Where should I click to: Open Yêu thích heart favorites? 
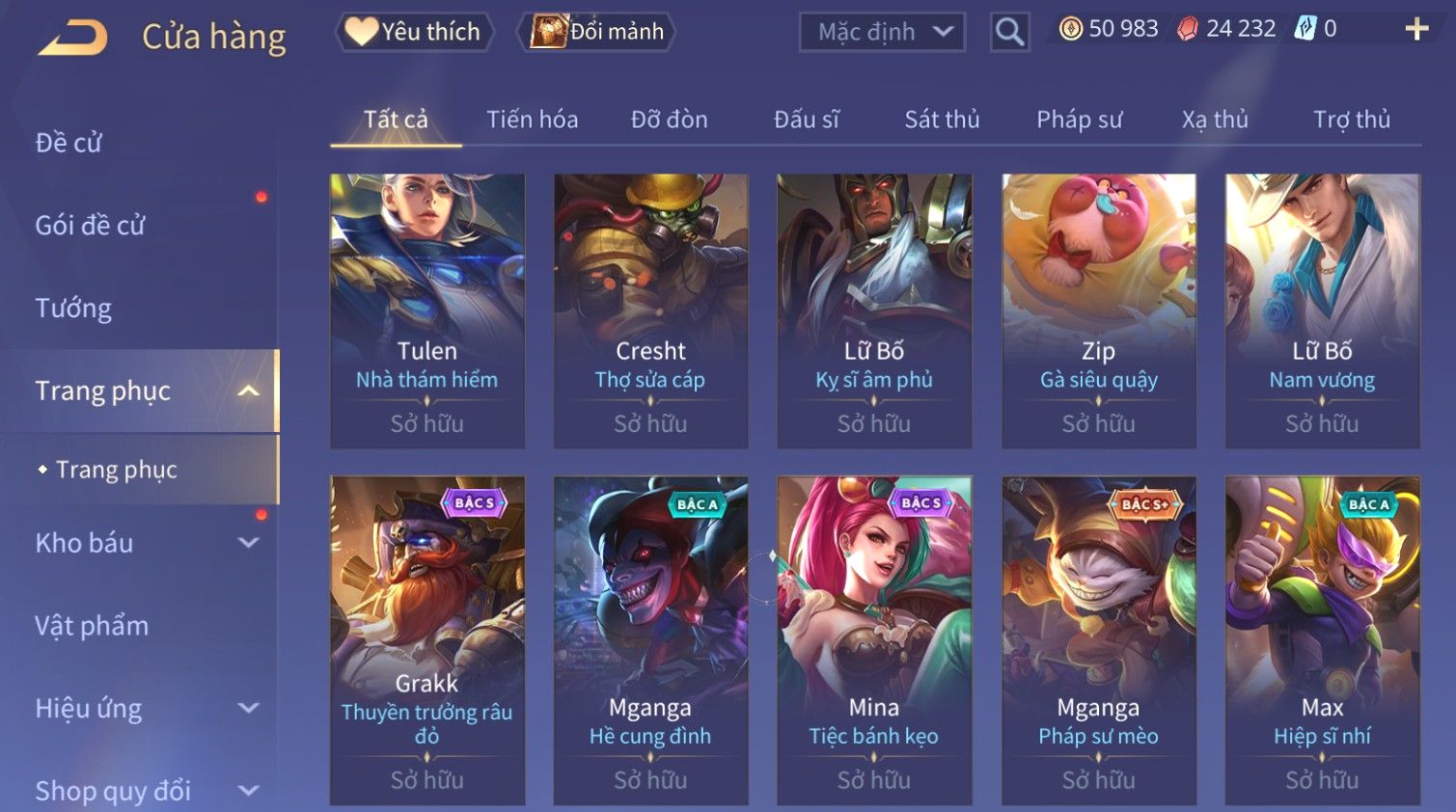pyautogui.click(x=415, y=32)
